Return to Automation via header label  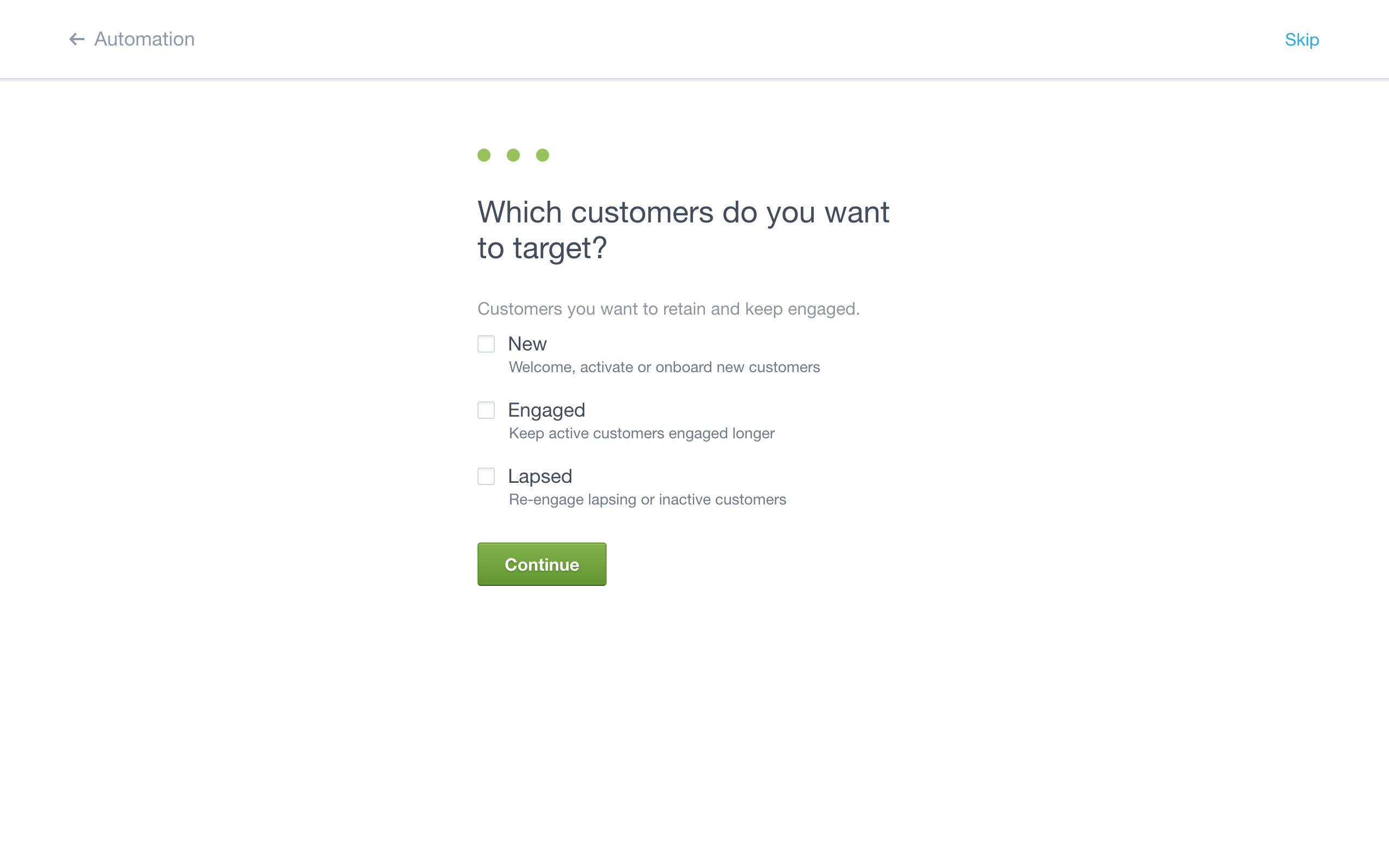coord(144,39)
